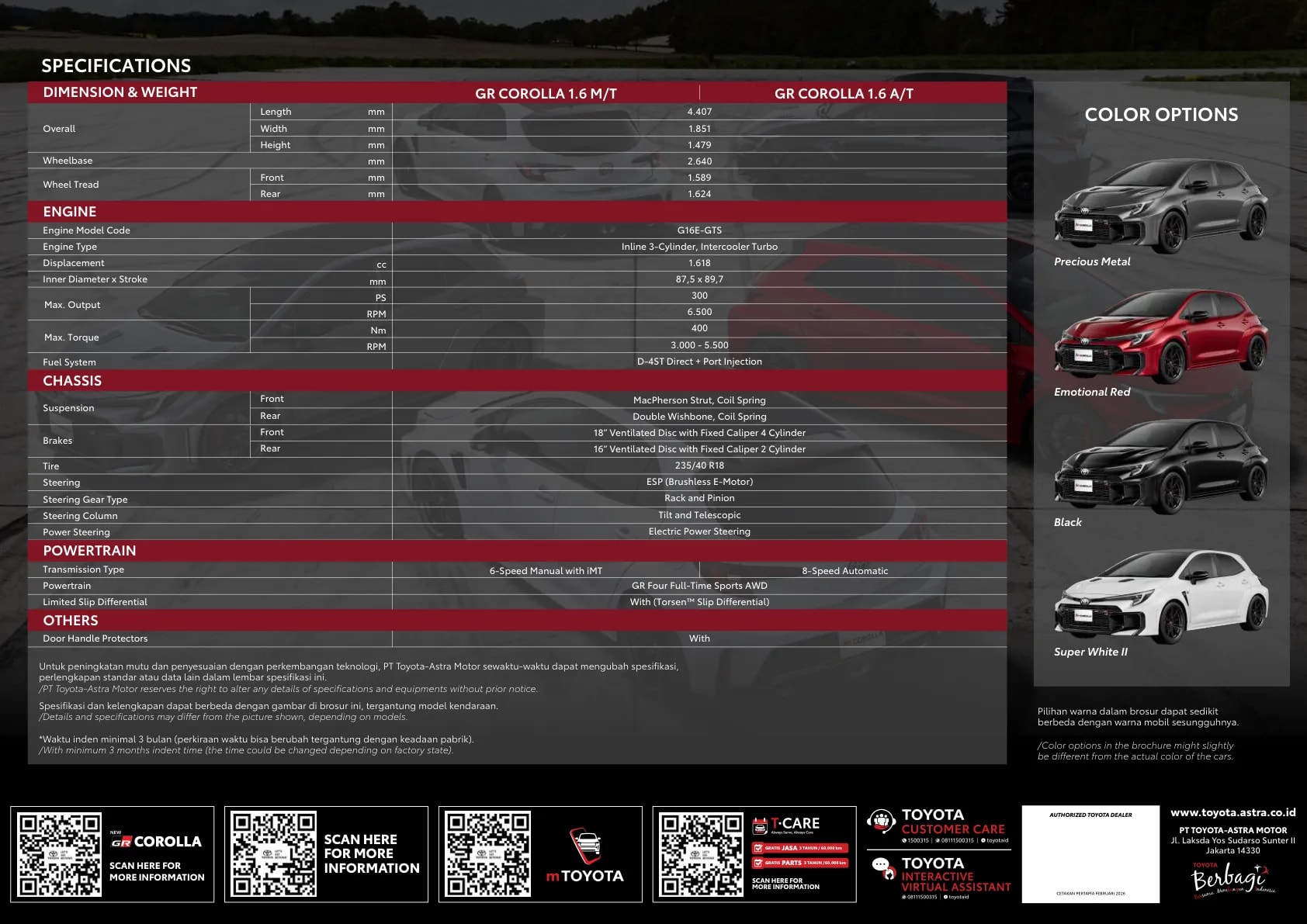The height and width of the screenshot is (924, 1307).
Task: Click the Max. Torque value 400
Action: (699, 328)
